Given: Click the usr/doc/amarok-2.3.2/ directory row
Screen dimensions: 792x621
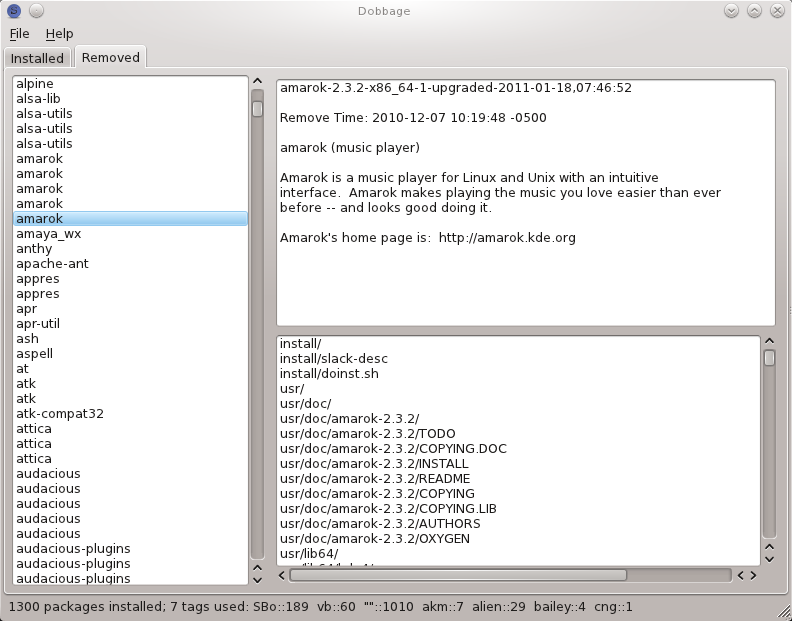Looking at the screenshot, I should [x=519, y=418].
